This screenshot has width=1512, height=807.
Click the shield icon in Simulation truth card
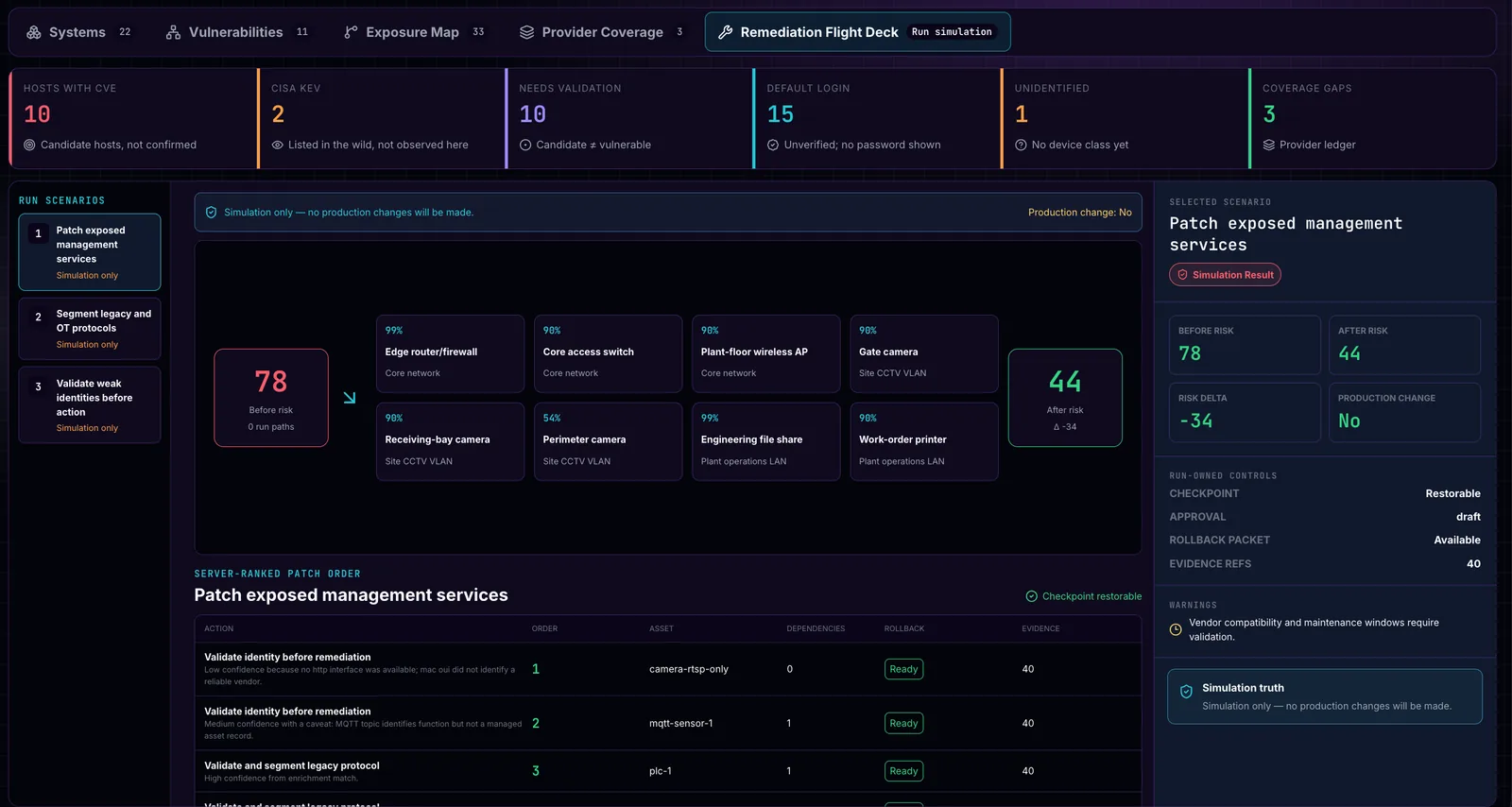[x=1186, y=692]
